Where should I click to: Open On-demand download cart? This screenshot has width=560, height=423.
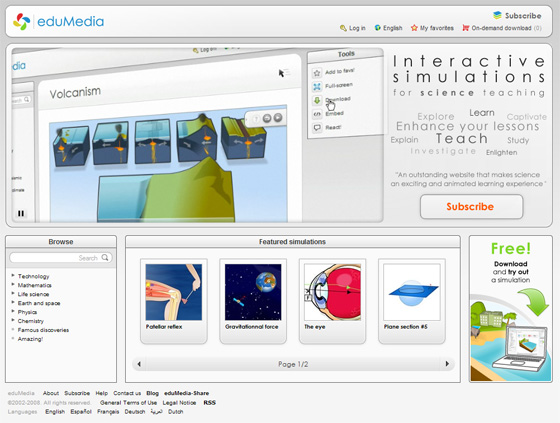[506, 28]
